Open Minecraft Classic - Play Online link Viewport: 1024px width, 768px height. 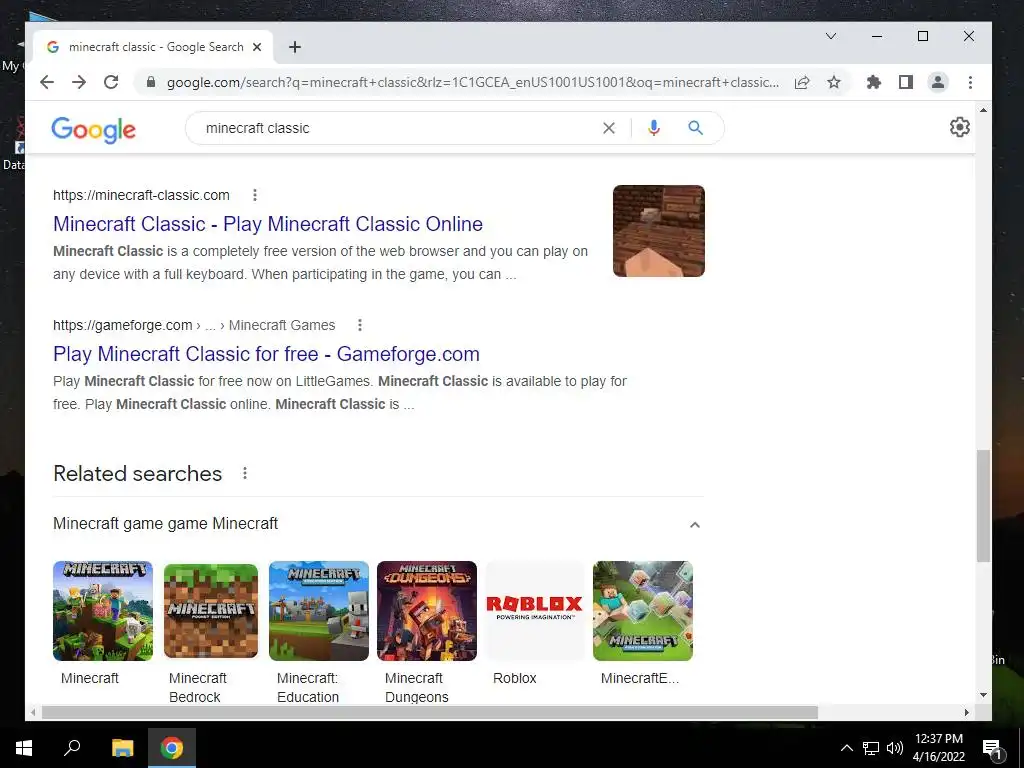[268, 223]
